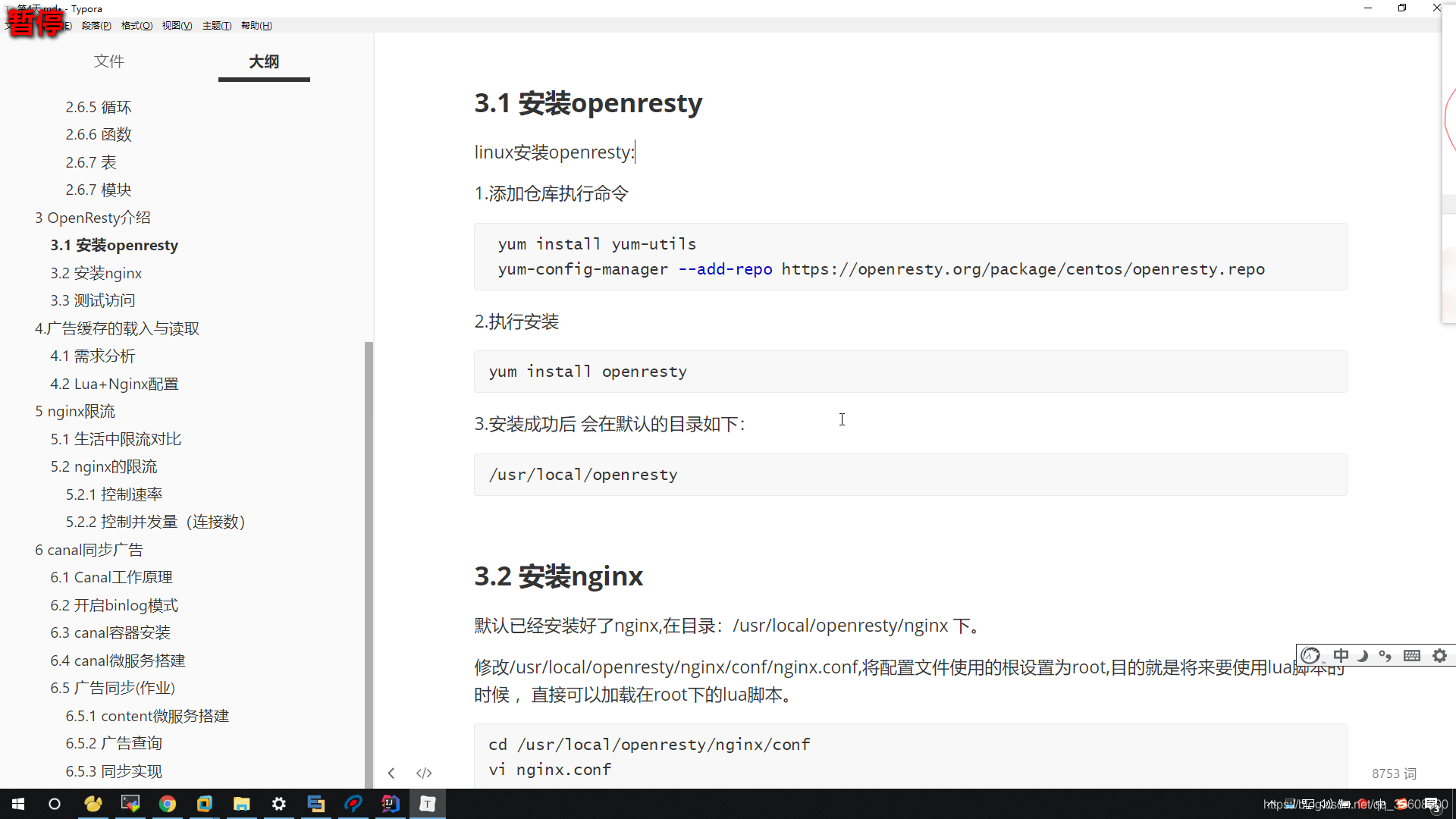The width and height of the screenshot is (1456, 819).
Task: Open the 主题(T) menu
Action: tap(217, 25)
